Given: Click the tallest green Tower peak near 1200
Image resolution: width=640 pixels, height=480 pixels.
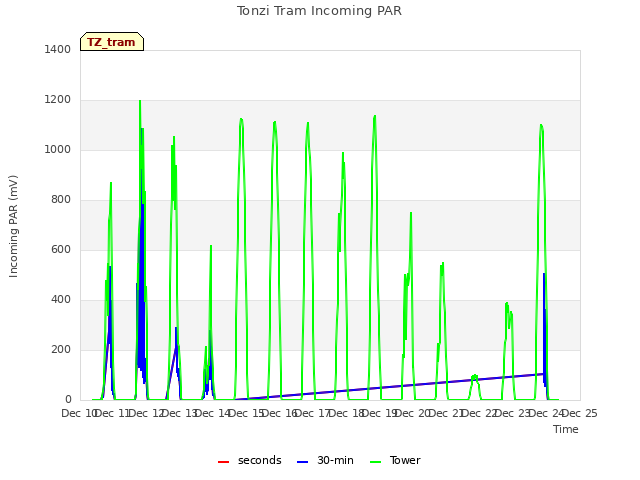Looking at the screenshot, I should coord(140,101).
